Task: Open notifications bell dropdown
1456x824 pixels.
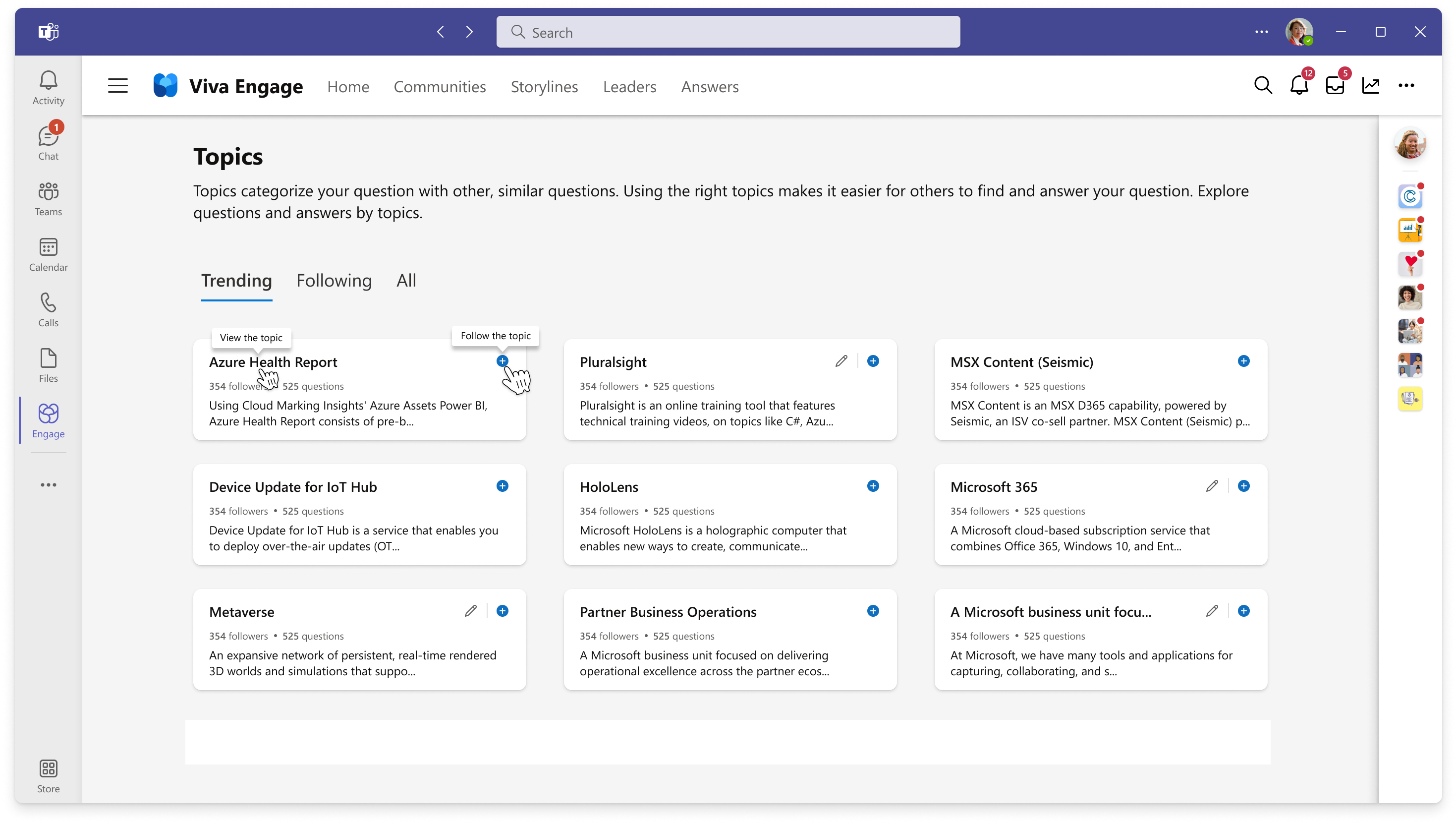Action: tap(1299, 85)
